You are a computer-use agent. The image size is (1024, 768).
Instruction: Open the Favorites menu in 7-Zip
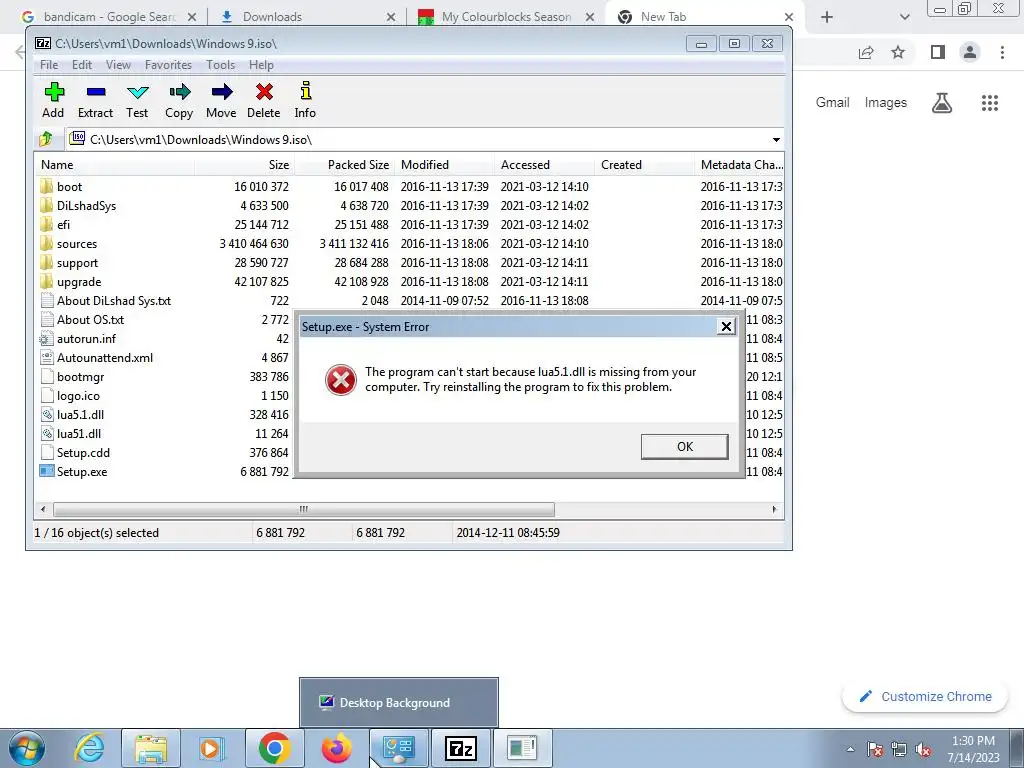[x=168, y=65]
